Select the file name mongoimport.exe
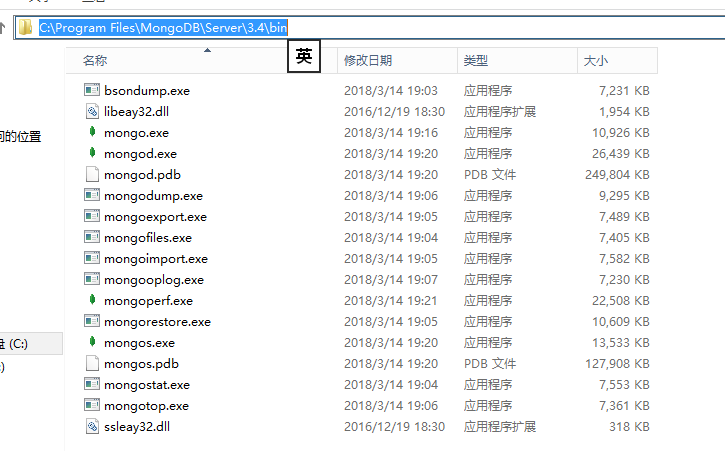 pos(156,259)
